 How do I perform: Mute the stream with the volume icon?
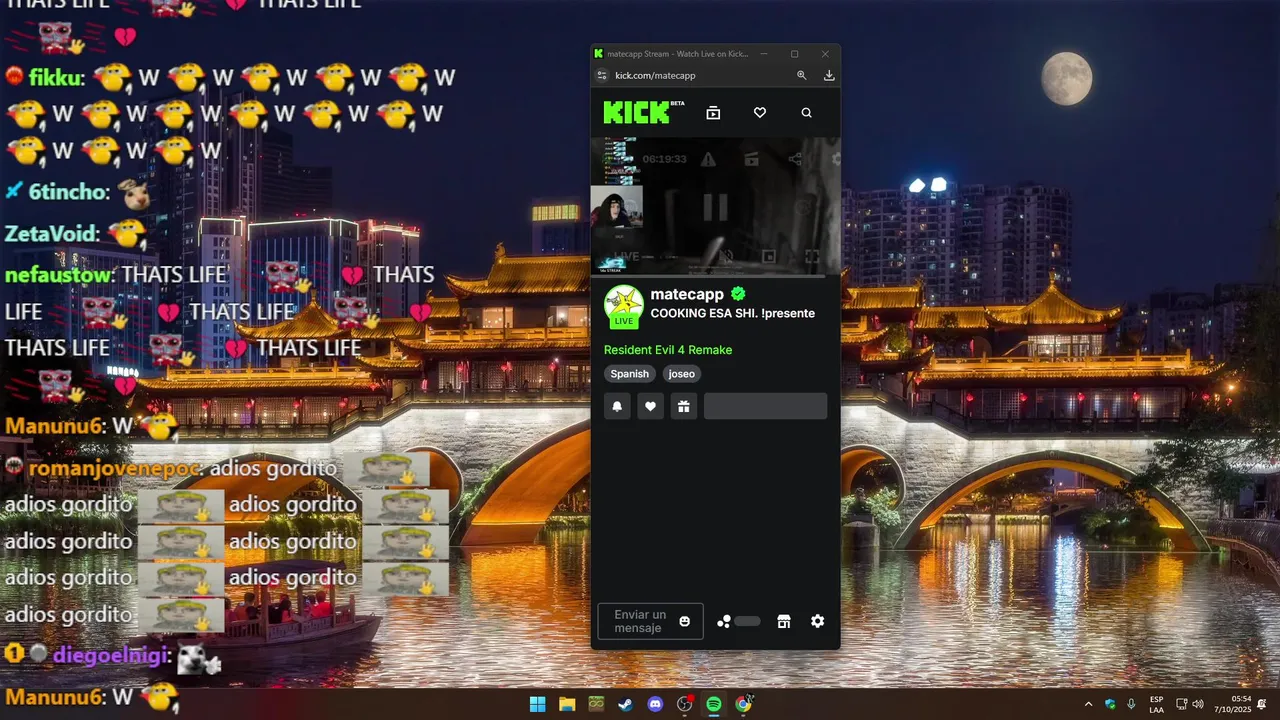pyautogui.click(x=726, y=256)
